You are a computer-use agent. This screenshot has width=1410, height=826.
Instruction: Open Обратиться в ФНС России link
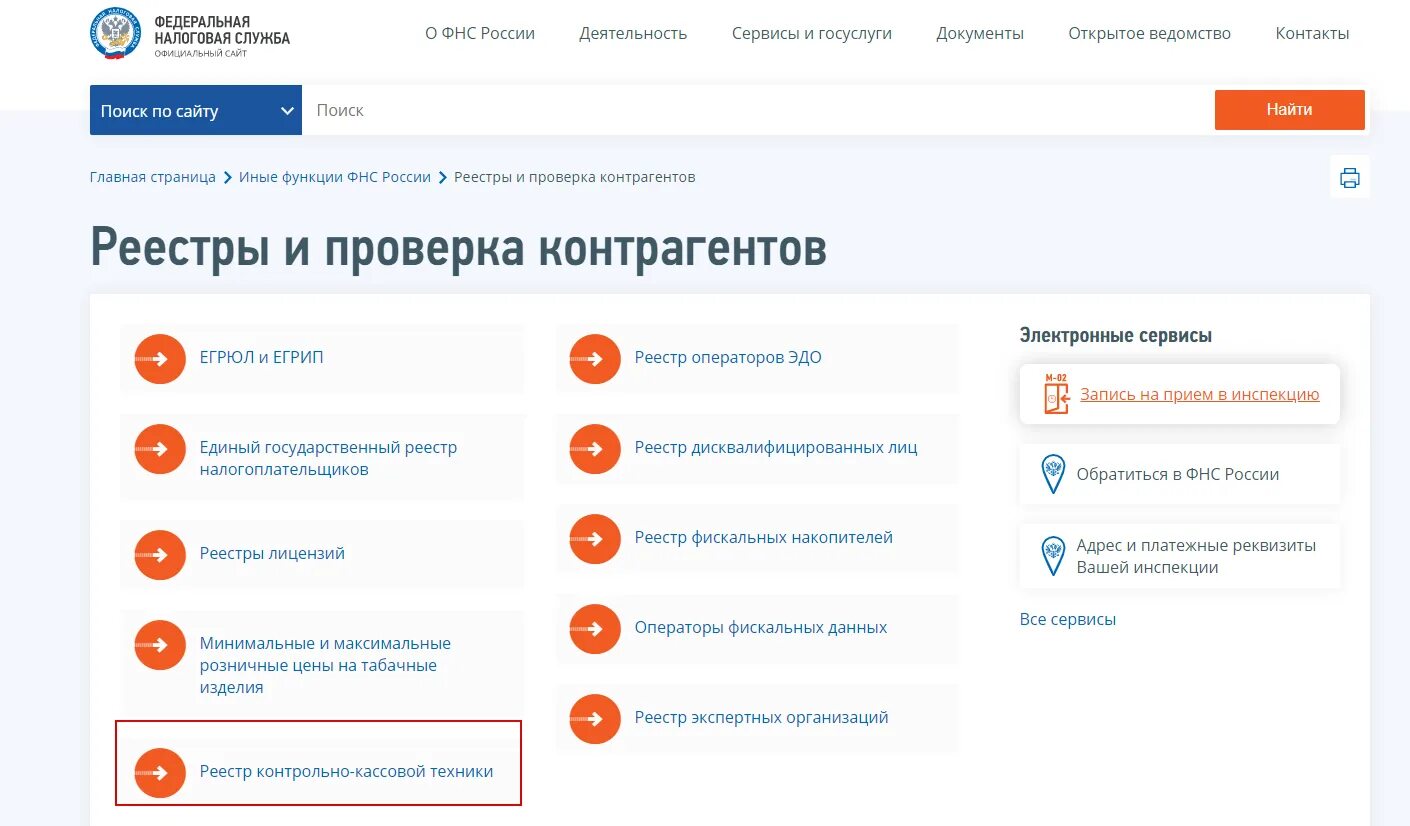[x=1178, y=474]
